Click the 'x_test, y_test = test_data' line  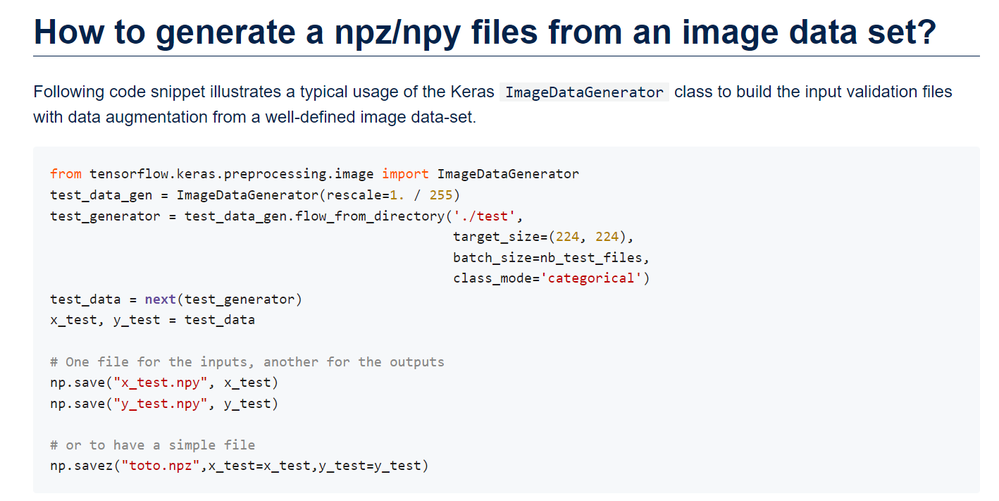(152, 320)
